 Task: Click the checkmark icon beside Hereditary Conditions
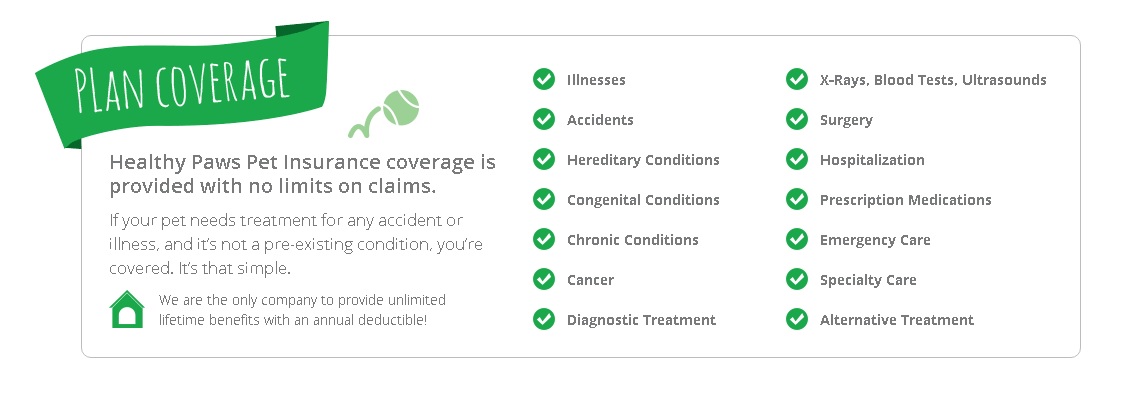click(544, 159)
